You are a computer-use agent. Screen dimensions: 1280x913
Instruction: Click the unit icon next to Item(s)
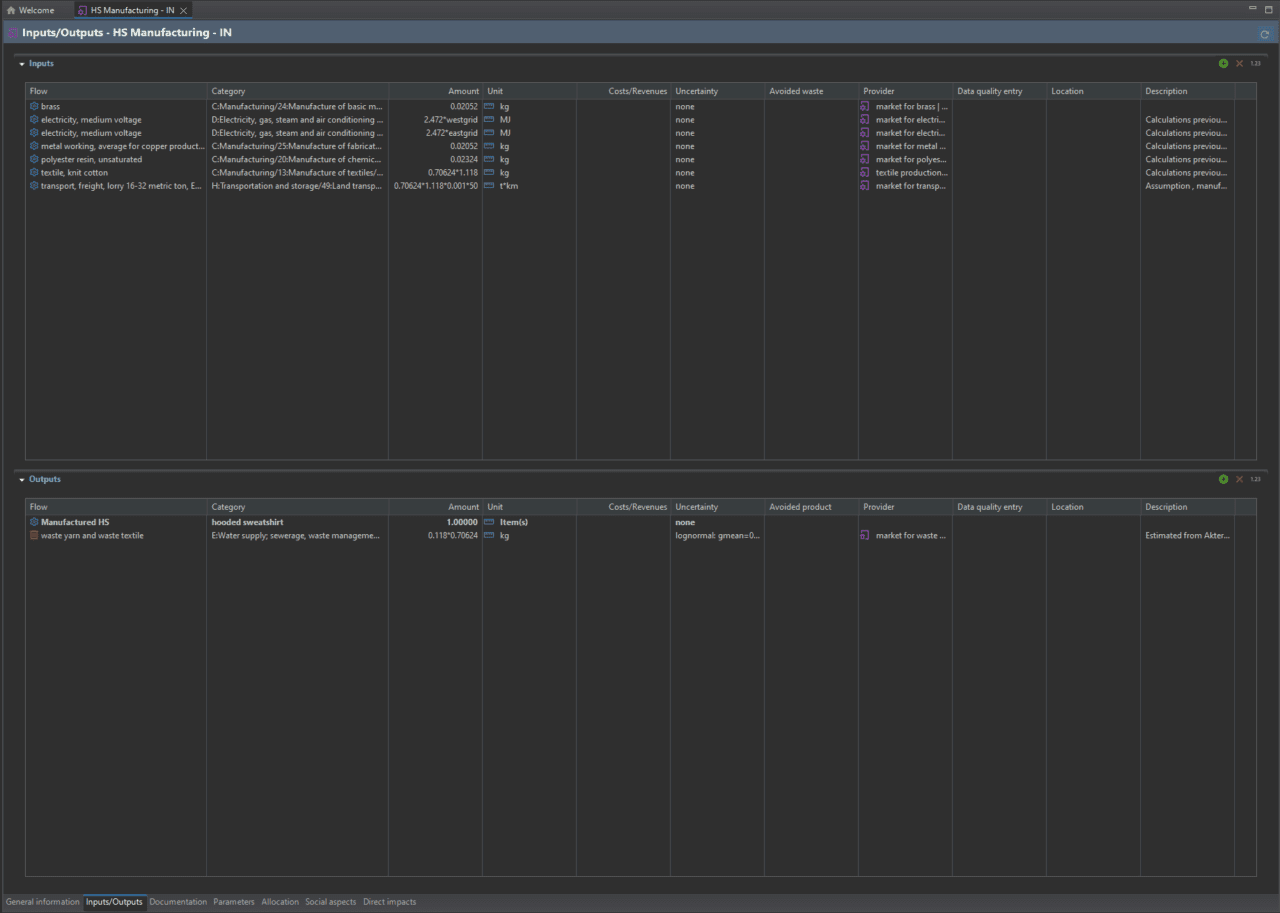(490, 523)
